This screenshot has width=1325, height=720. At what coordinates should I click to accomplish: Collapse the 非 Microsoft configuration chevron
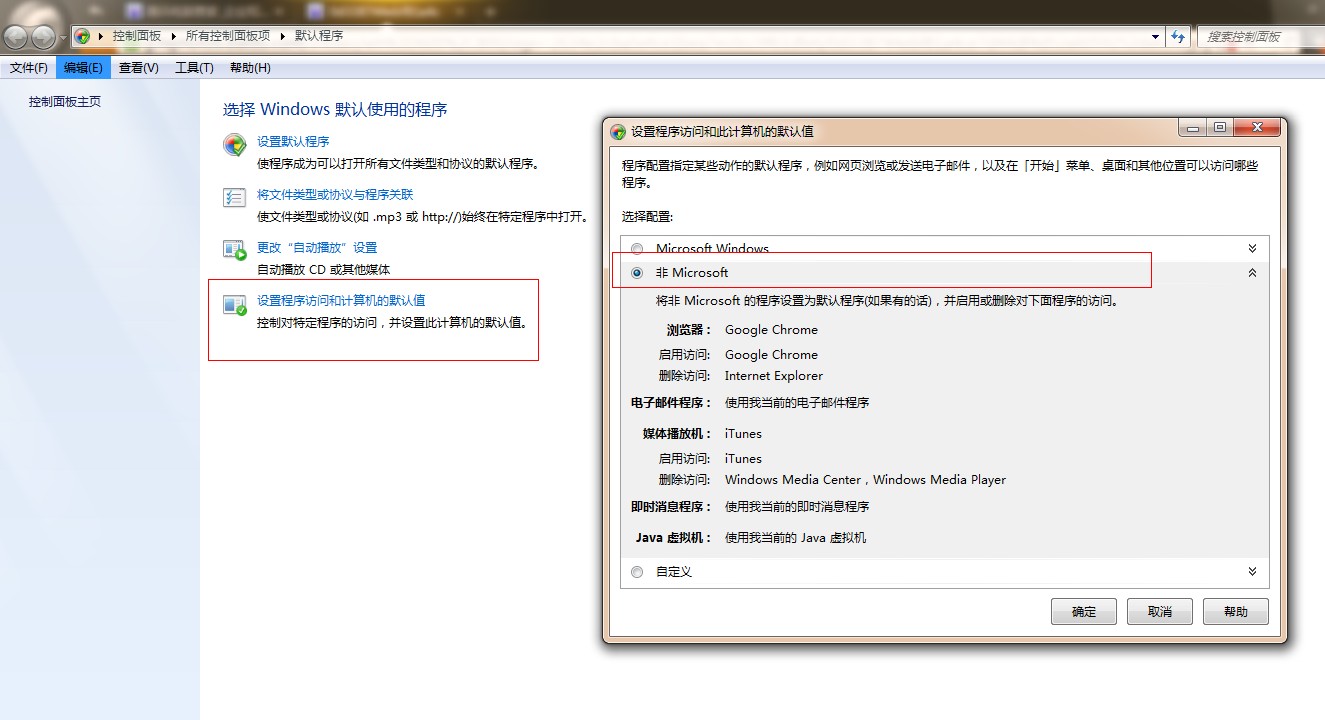tap(1252, 273)
